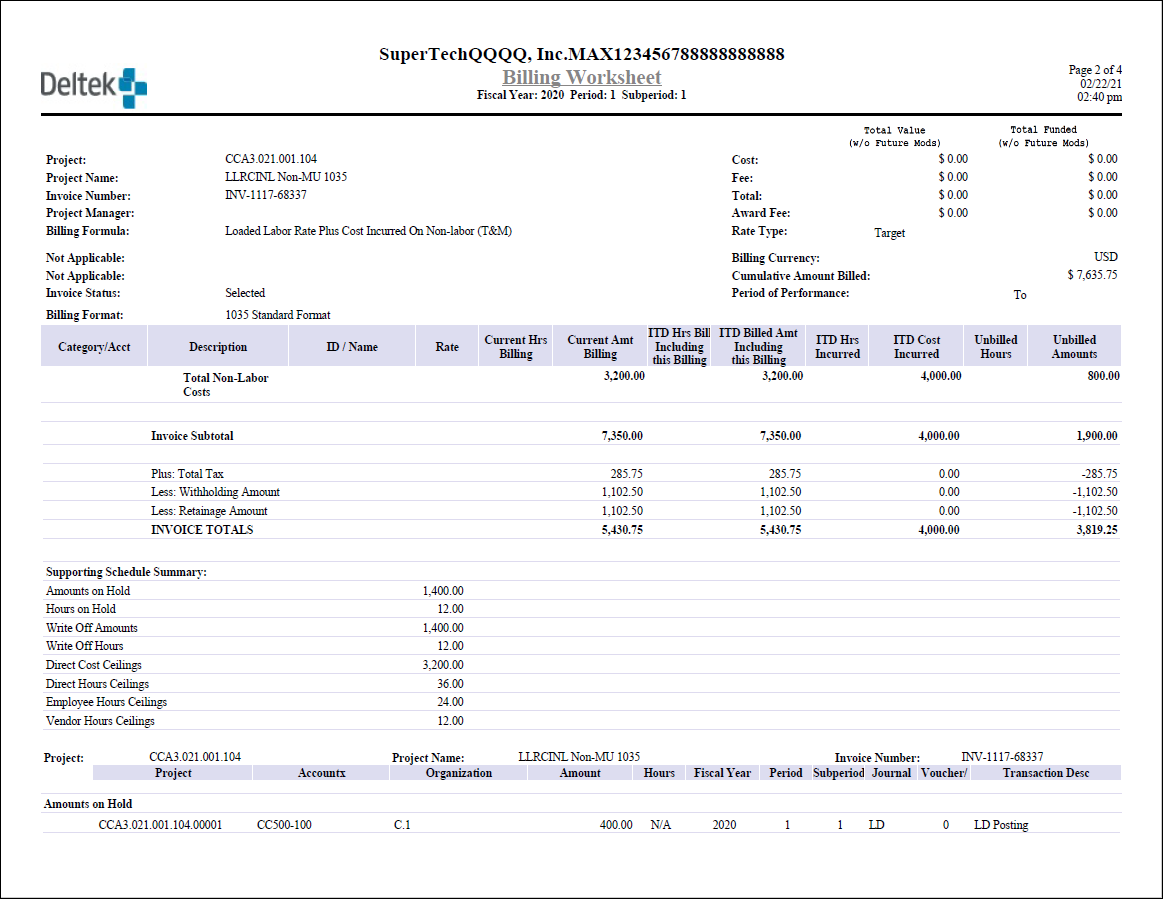
Task: Click the Organization column header
Action: click(x=458, y=773)
